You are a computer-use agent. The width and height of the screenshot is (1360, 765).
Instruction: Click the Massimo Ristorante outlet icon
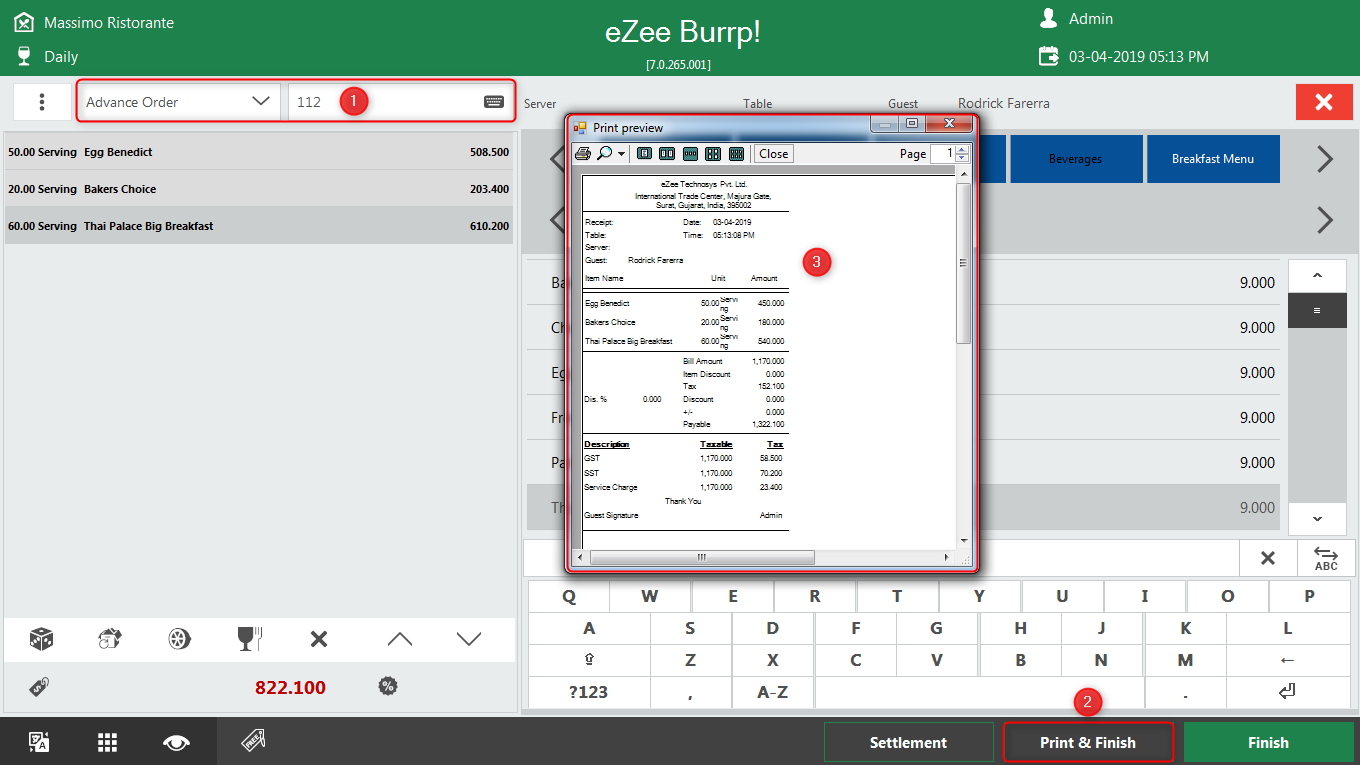(24, 22)
